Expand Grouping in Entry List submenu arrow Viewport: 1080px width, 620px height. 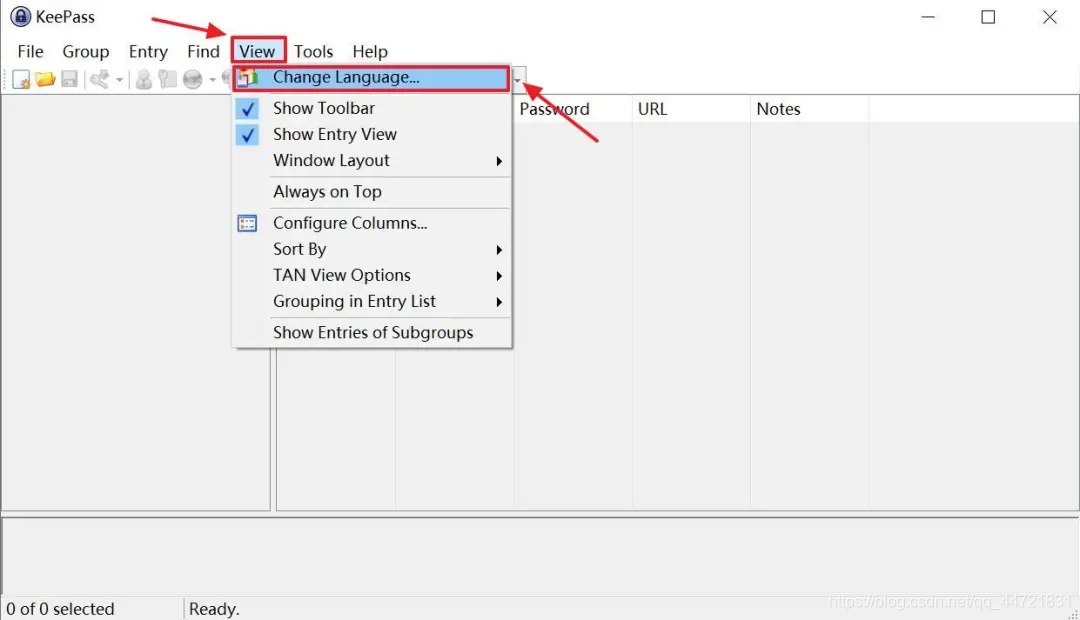tap(499, 302)
